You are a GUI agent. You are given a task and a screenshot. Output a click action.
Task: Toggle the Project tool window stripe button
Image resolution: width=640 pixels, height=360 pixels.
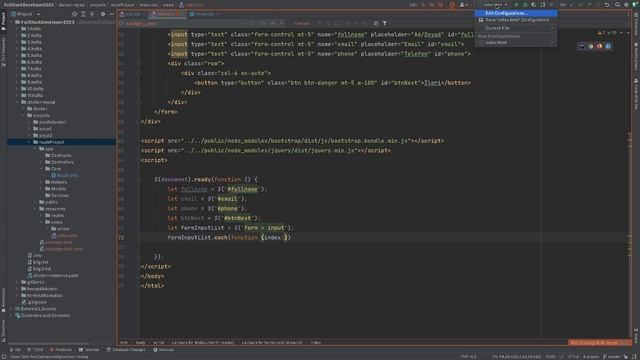point(3,21)
